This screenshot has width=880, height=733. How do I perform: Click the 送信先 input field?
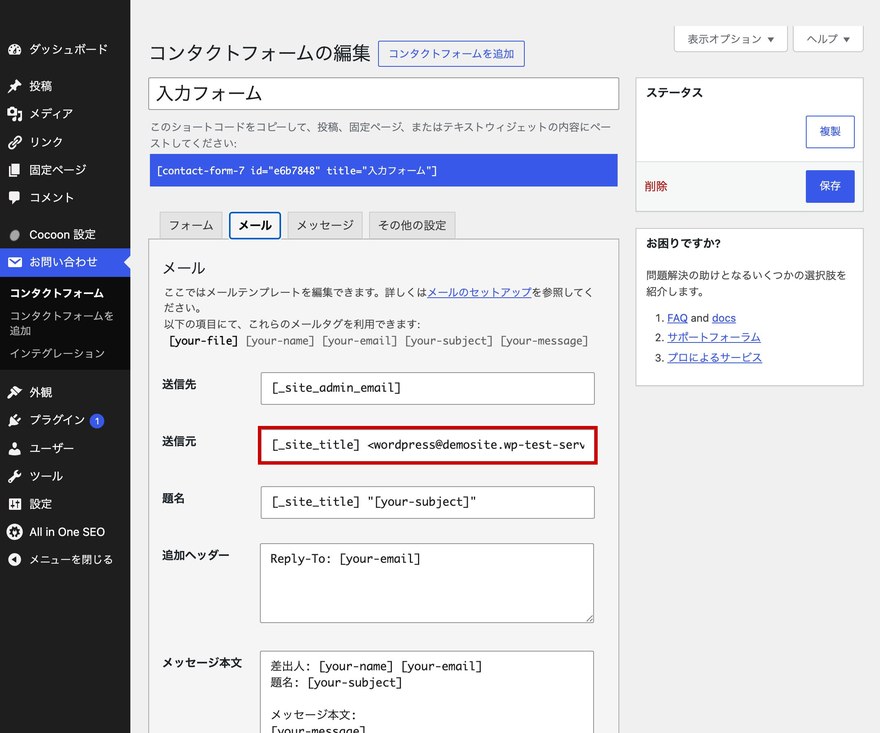tap(428, 388)
